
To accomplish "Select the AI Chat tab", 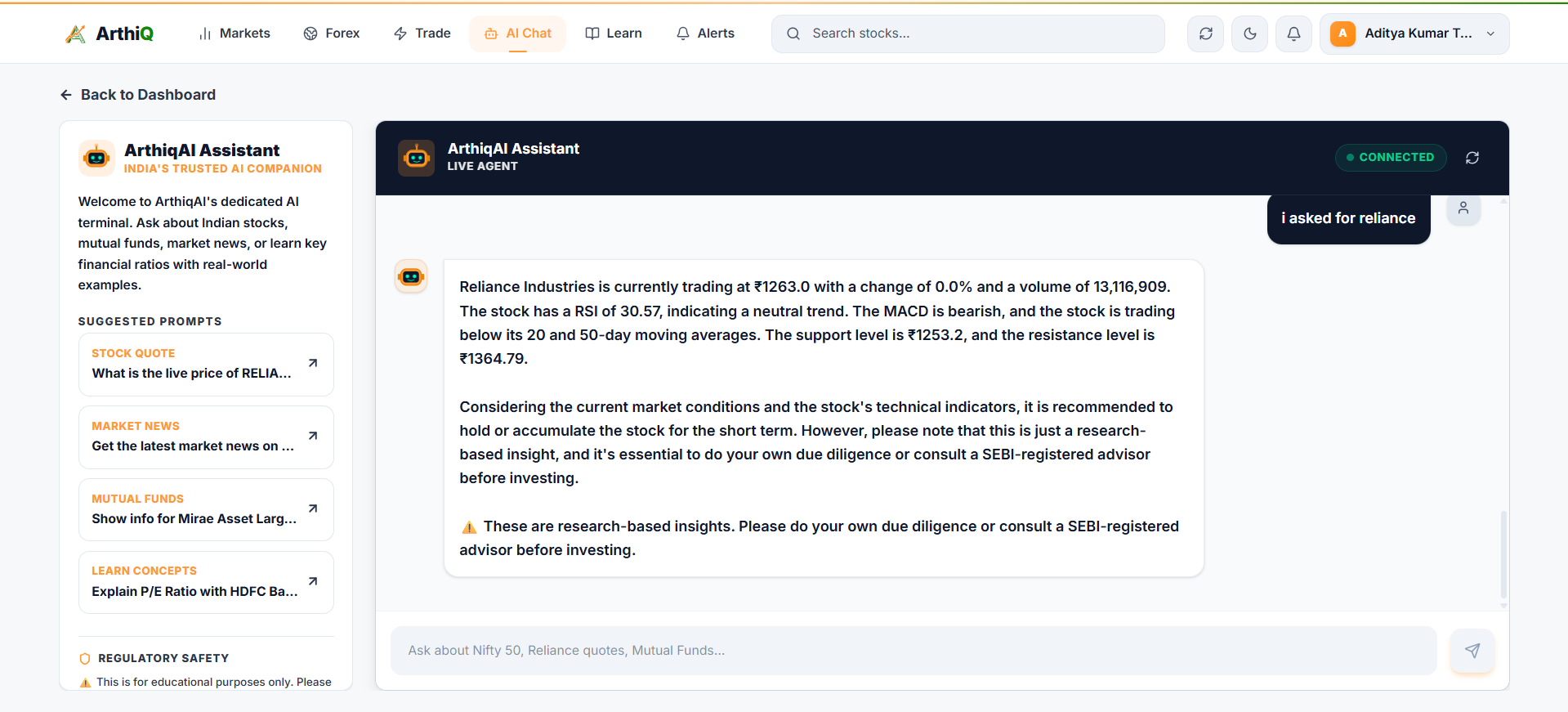I will (x=518, y=34).
